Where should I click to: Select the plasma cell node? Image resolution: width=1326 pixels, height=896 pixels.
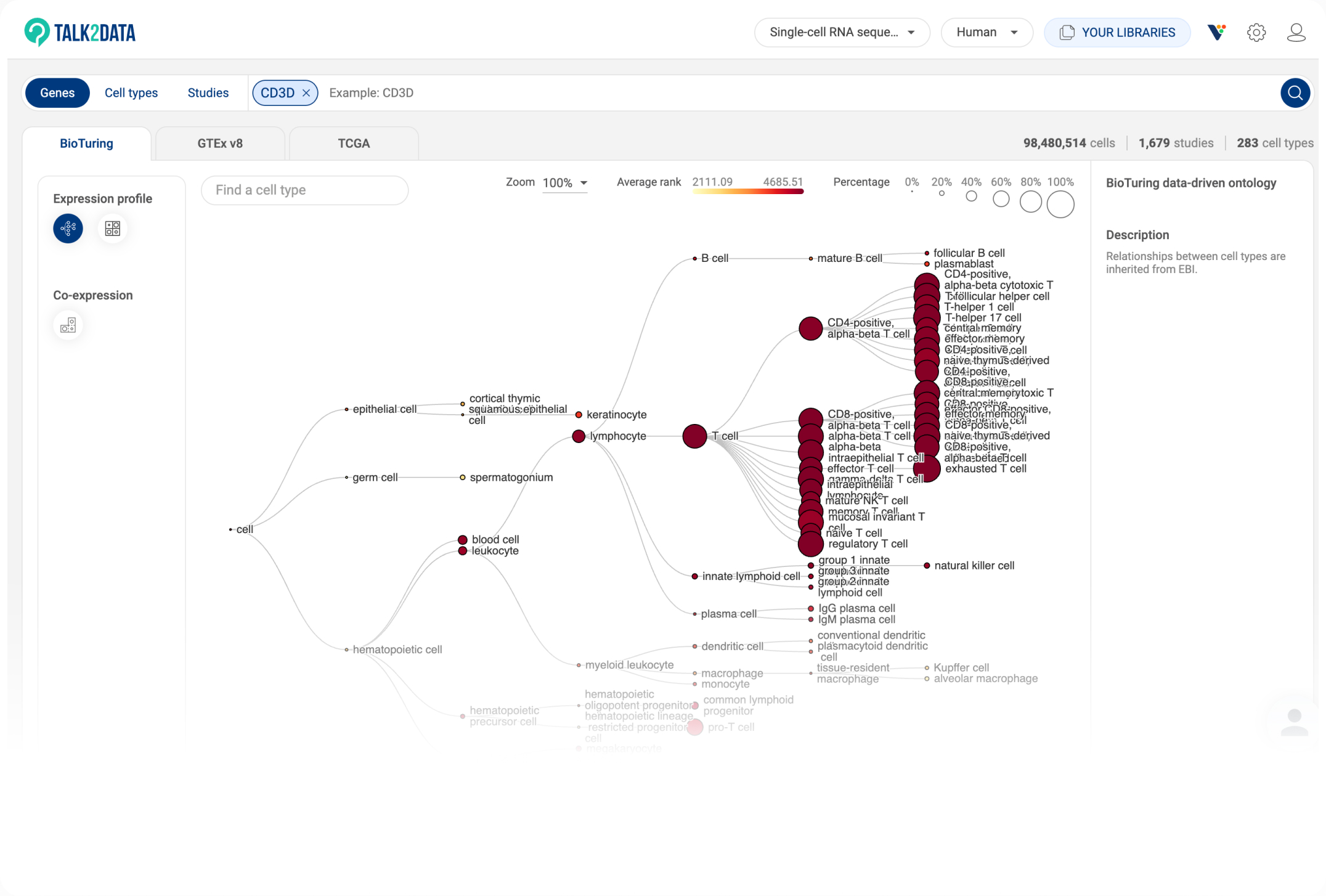pos(694,614)
